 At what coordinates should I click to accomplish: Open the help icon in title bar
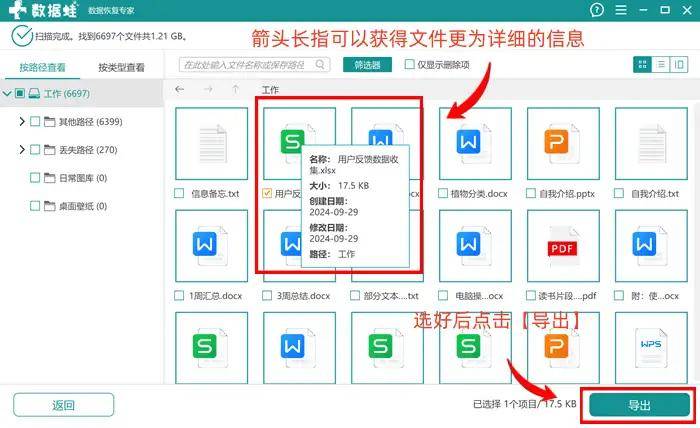point(597,10)
